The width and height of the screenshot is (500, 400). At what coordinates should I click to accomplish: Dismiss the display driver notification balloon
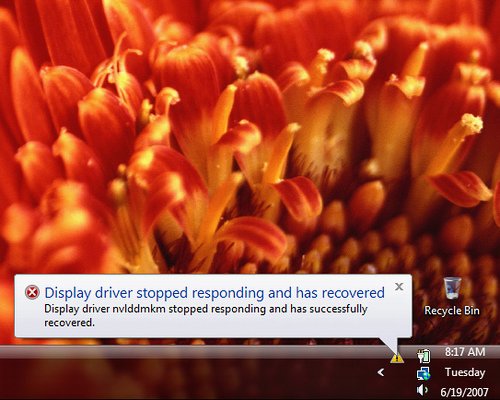pyautogui.click(x=399, y=286)
